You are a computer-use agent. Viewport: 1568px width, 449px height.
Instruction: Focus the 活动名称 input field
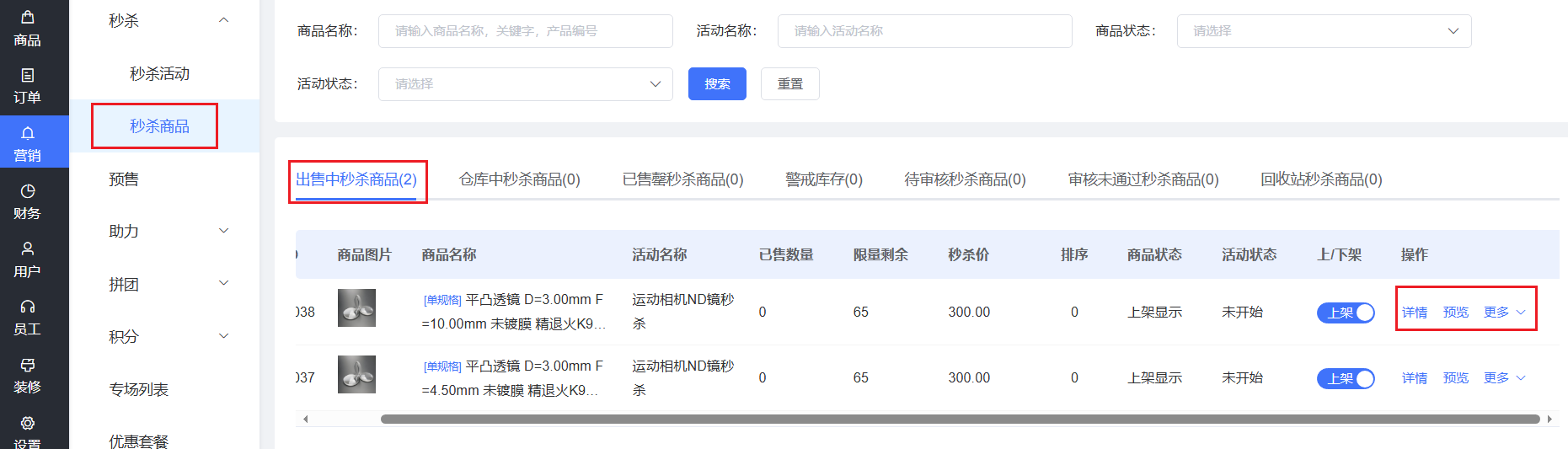tap(924, 31)
